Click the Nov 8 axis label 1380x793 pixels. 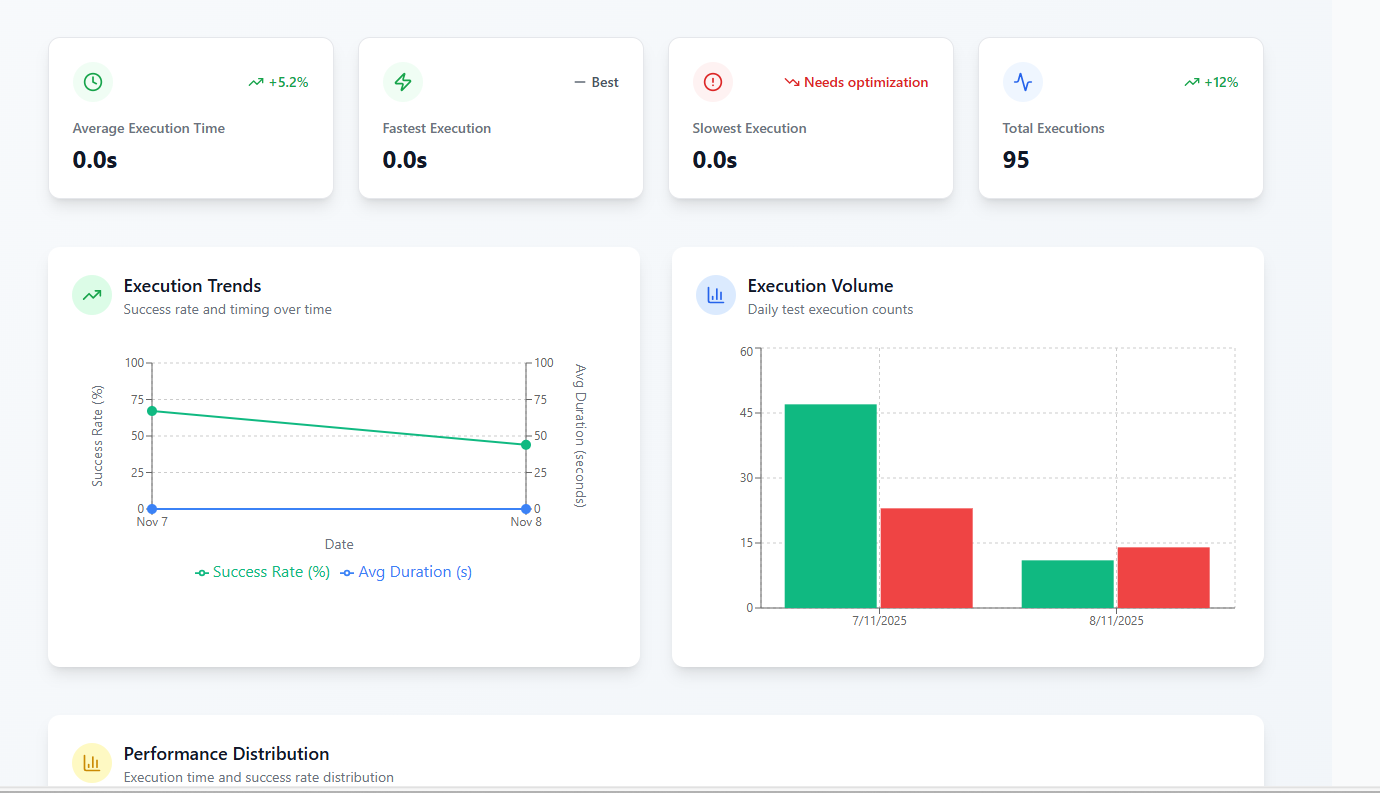(x=526, y=522)
